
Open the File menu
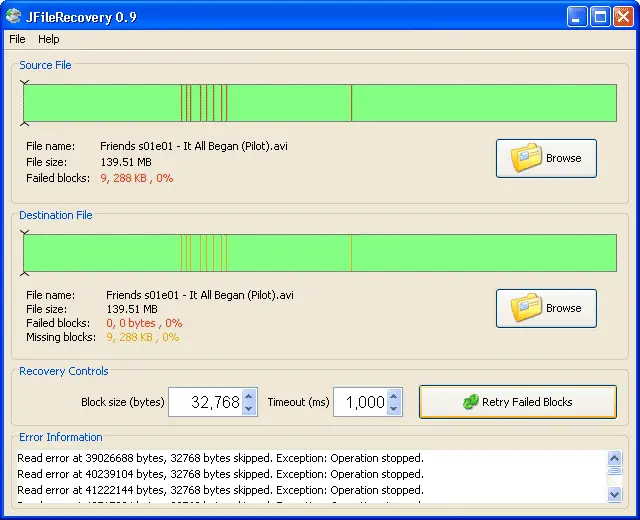coord(17,39)
